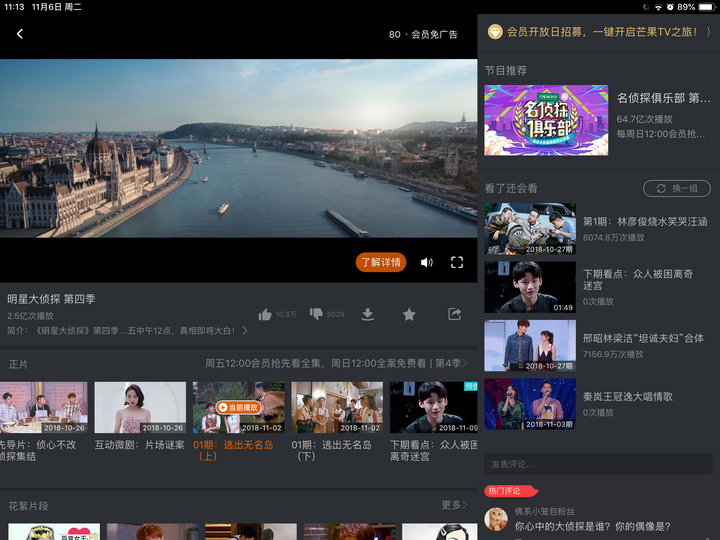Open comment 你心中的大侦探是谁？你的偶像是？
720x540 pixels.
point(592,526)
